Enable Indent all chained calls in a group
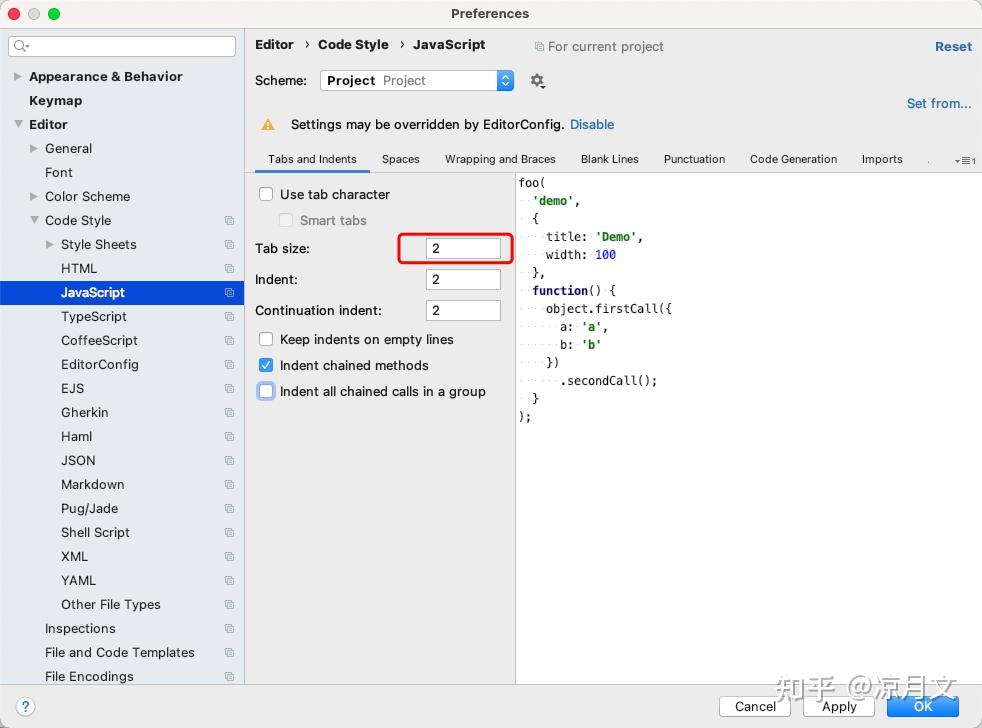This screenshot has height=728, width=982. (266, 391)
